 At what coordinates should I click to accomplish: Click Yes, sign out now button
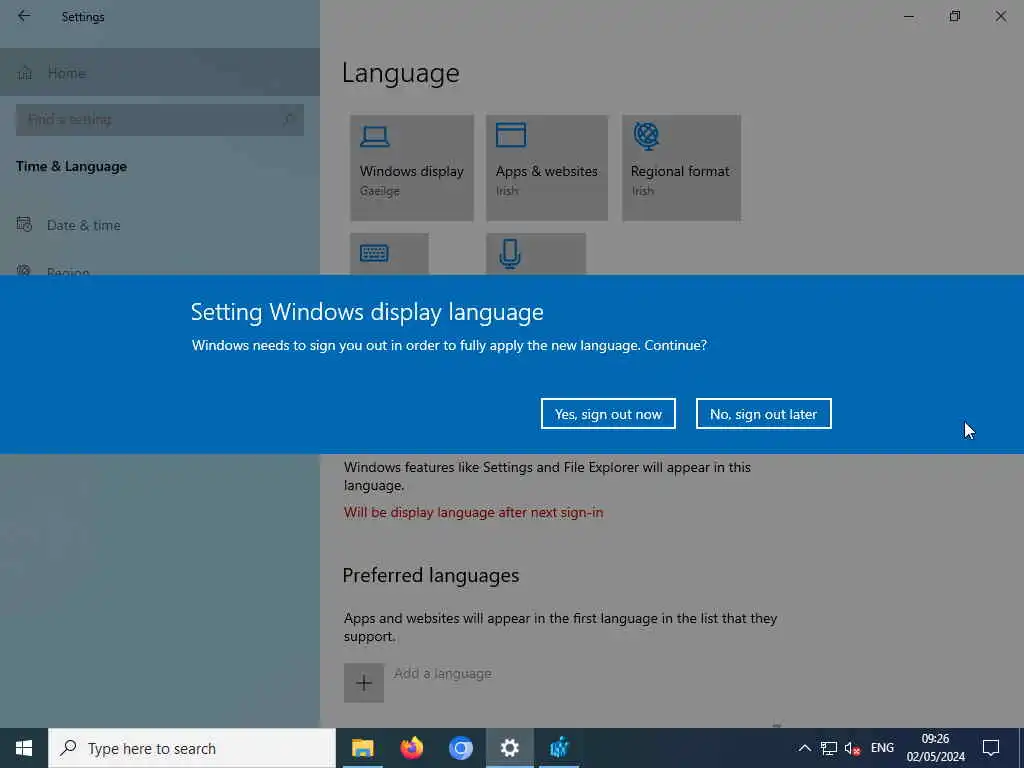coord(608,413)
